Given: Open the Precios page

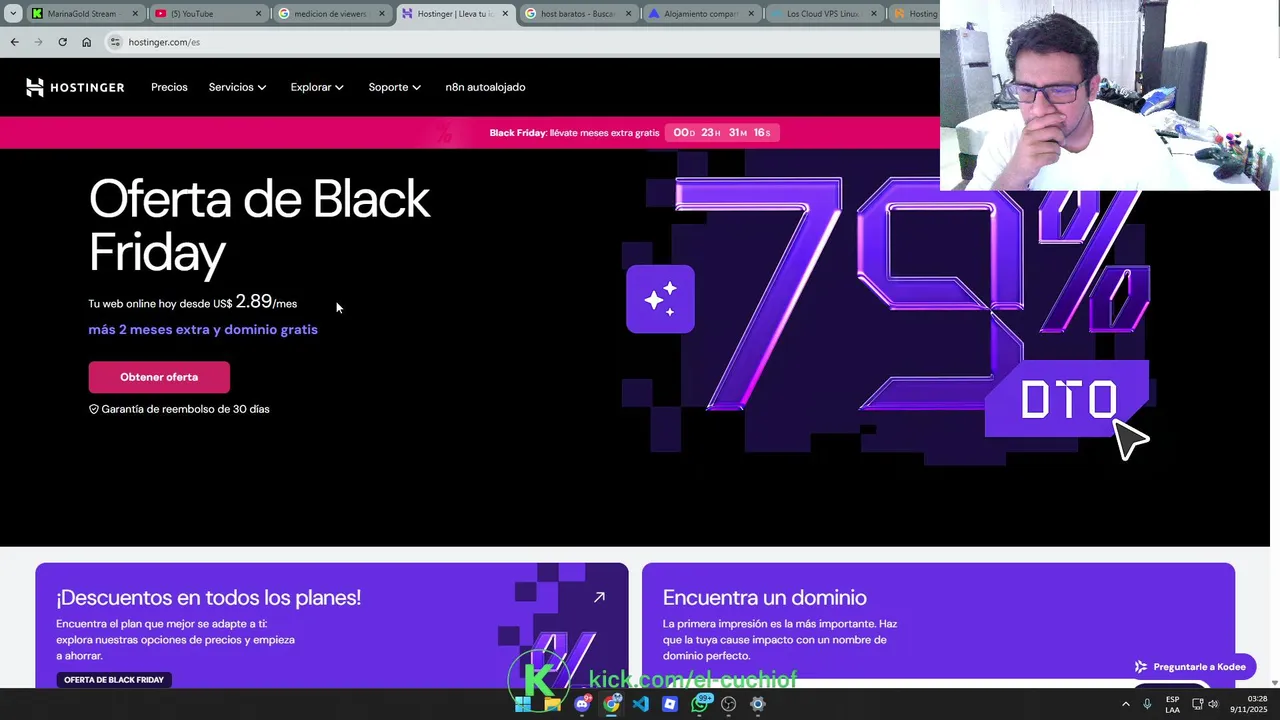Looking at the screenshot, I should (x=169, y=87).
